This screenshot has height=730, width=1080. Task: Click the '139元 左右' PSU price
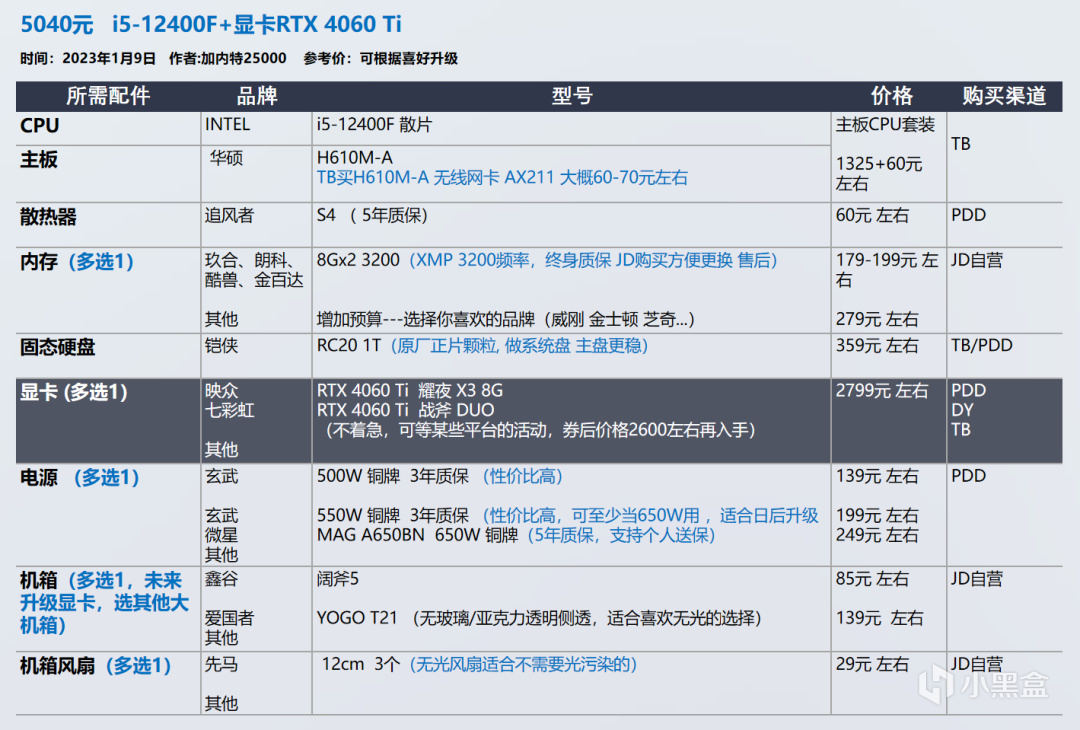click(x=877, y=477)
